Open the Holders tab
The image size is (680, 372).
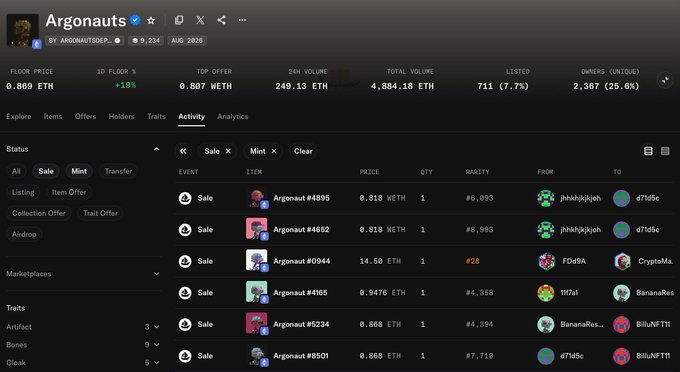(x=121, y=116)
